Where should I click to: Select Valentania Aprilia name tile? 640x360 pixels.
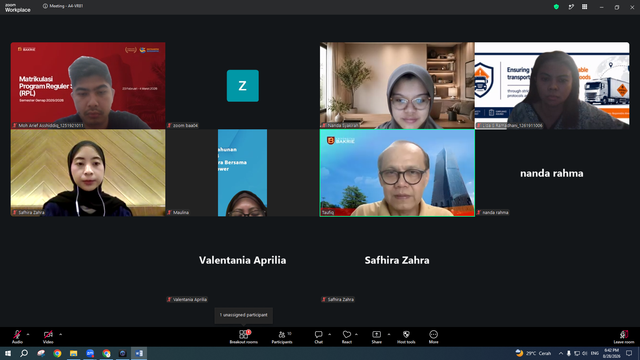(x=242, y=260)
